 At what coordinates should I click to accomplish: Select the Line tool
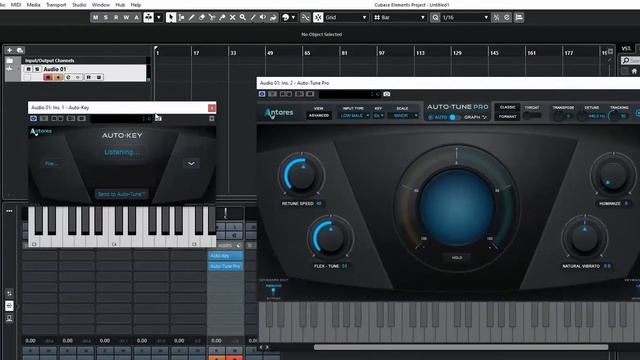coord(253,18)
